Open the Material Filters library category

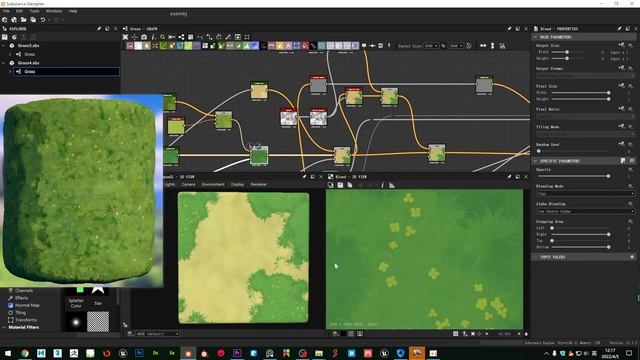coord(23,327)
